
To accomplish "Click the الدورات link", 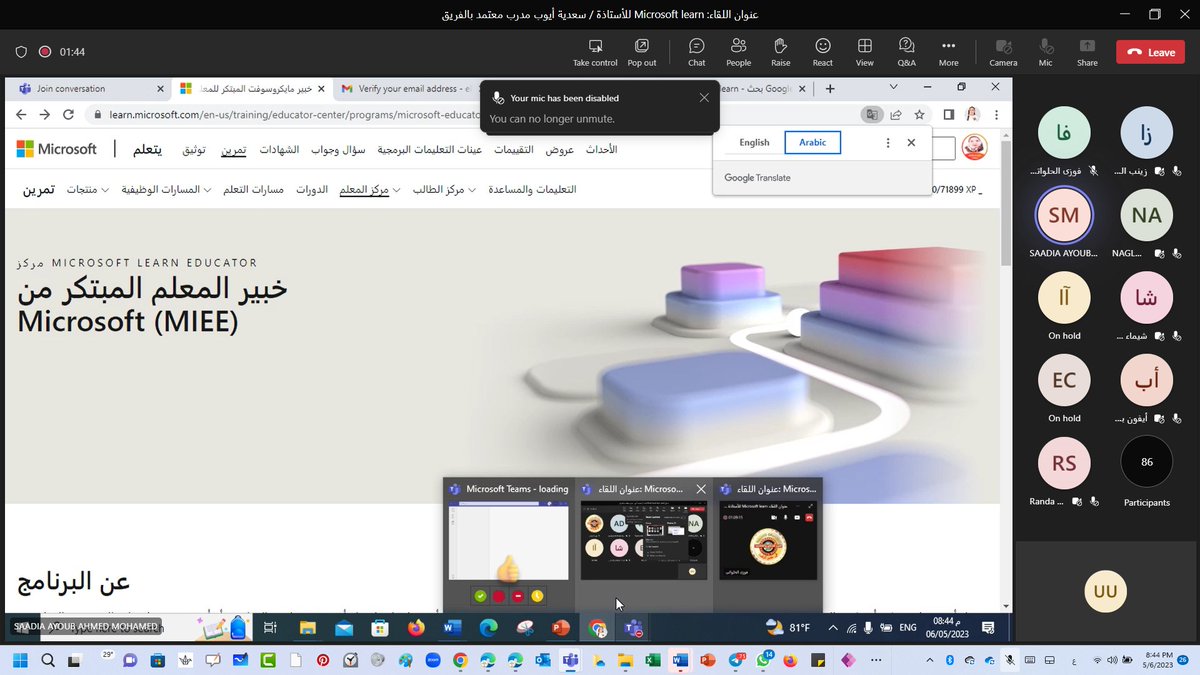I will 312,189.
